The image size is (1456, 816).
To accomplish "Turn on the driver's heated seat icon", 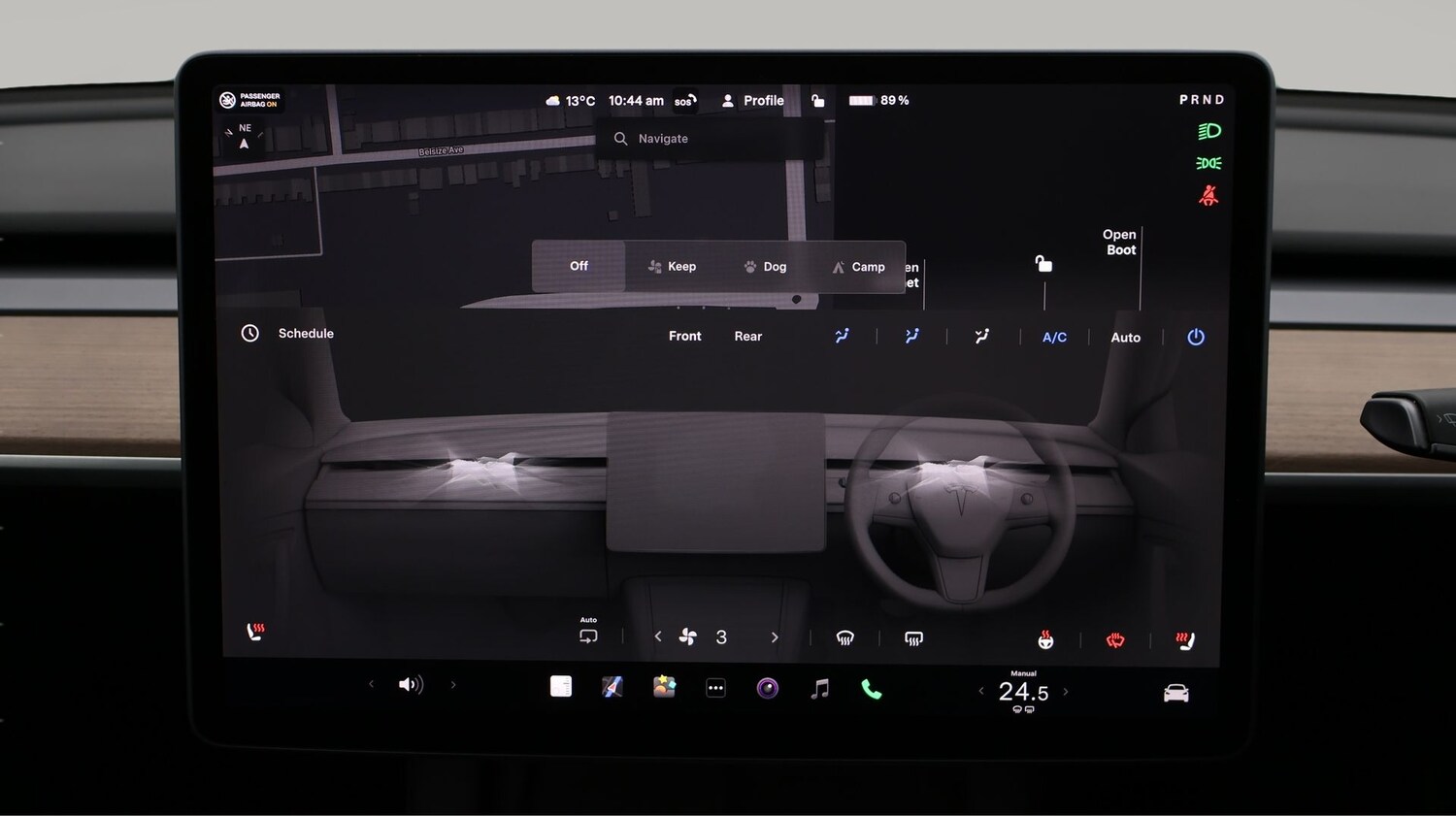I will point(1182,637).
